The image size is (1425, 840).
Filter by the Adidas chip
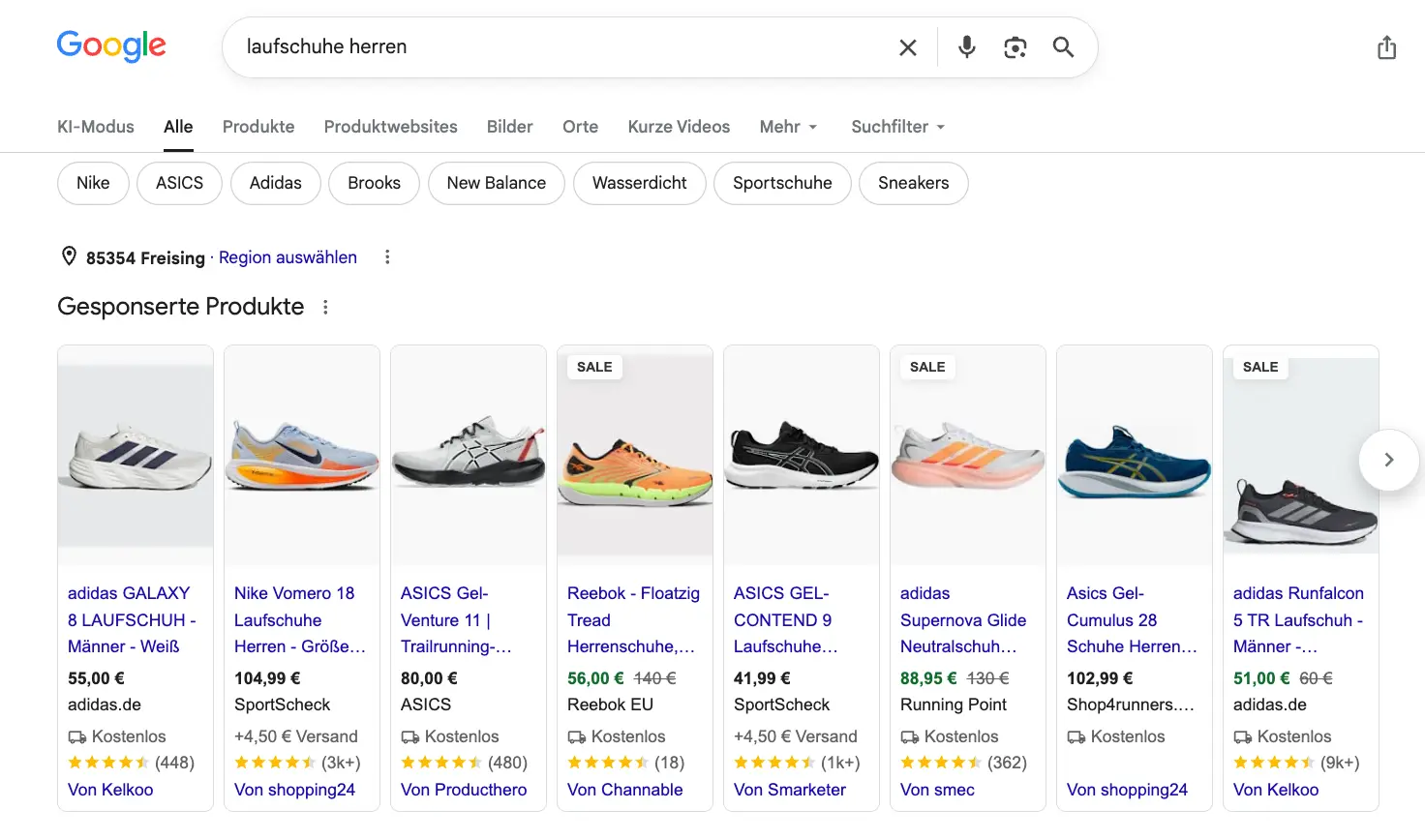[x=276, y=183]
